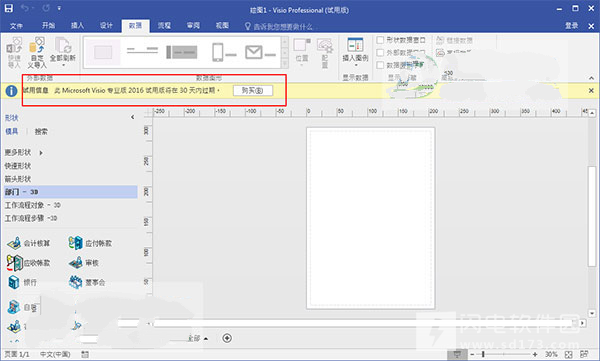Select the gray data bar graphic style
600x361 pixels.
[182, 52]
